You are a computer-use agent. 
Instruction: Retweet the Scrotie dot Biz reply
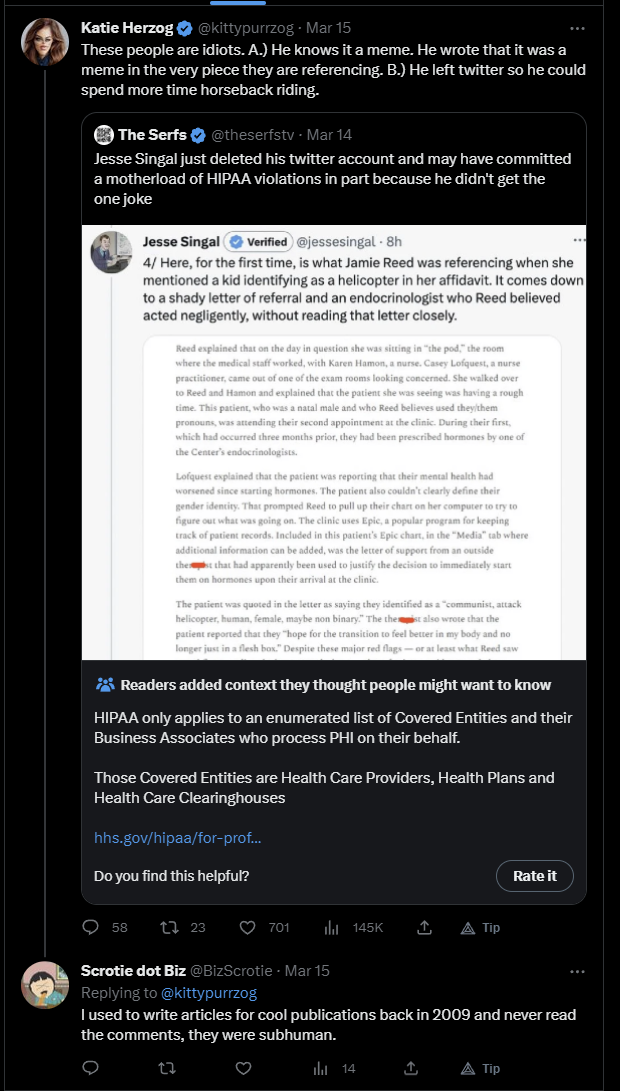point(168,1068)
